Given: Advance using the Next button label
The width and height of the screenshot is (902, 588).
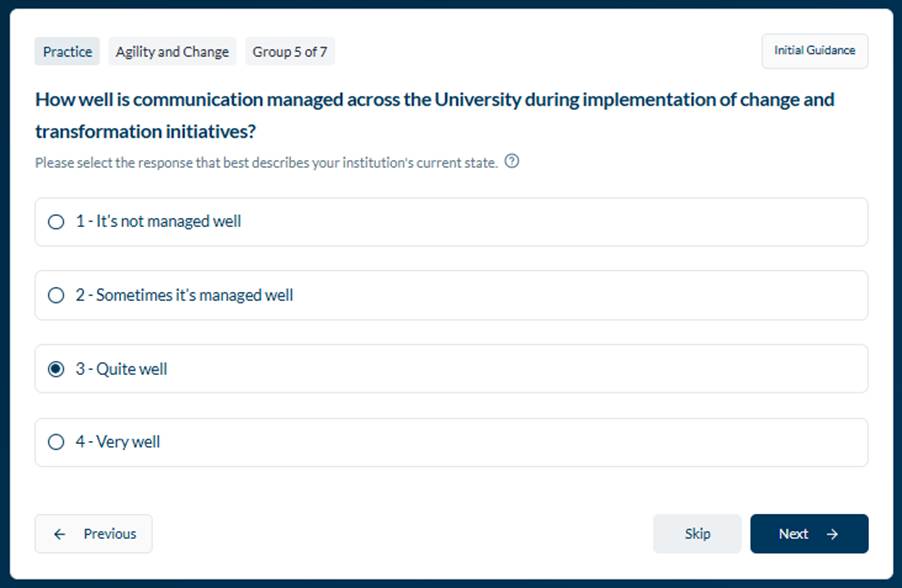Looking at the screenshot, I should (793, 534).
